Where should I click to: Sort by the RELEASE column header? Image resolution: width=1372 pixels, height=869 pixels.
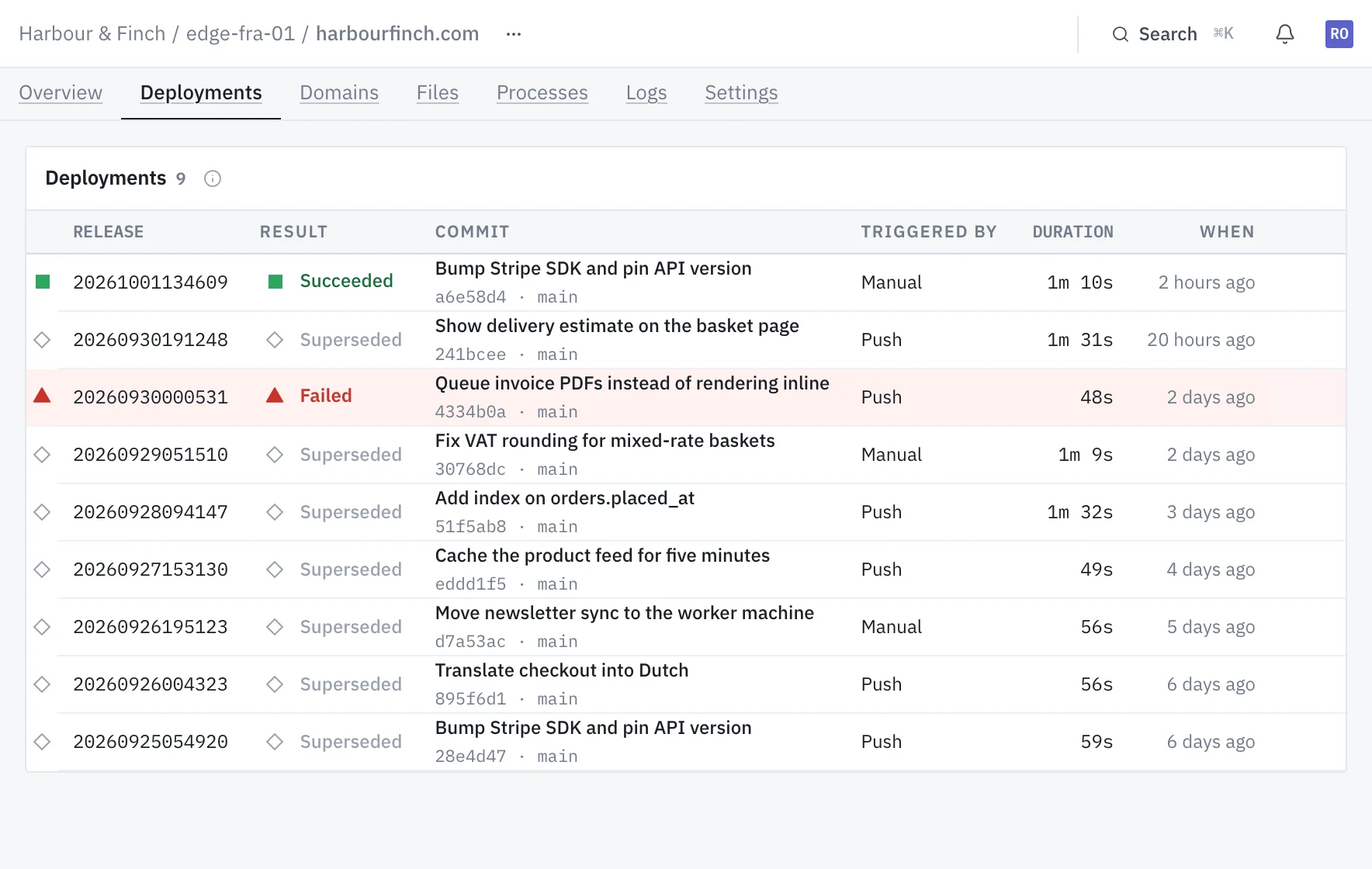tap(109, 232)
